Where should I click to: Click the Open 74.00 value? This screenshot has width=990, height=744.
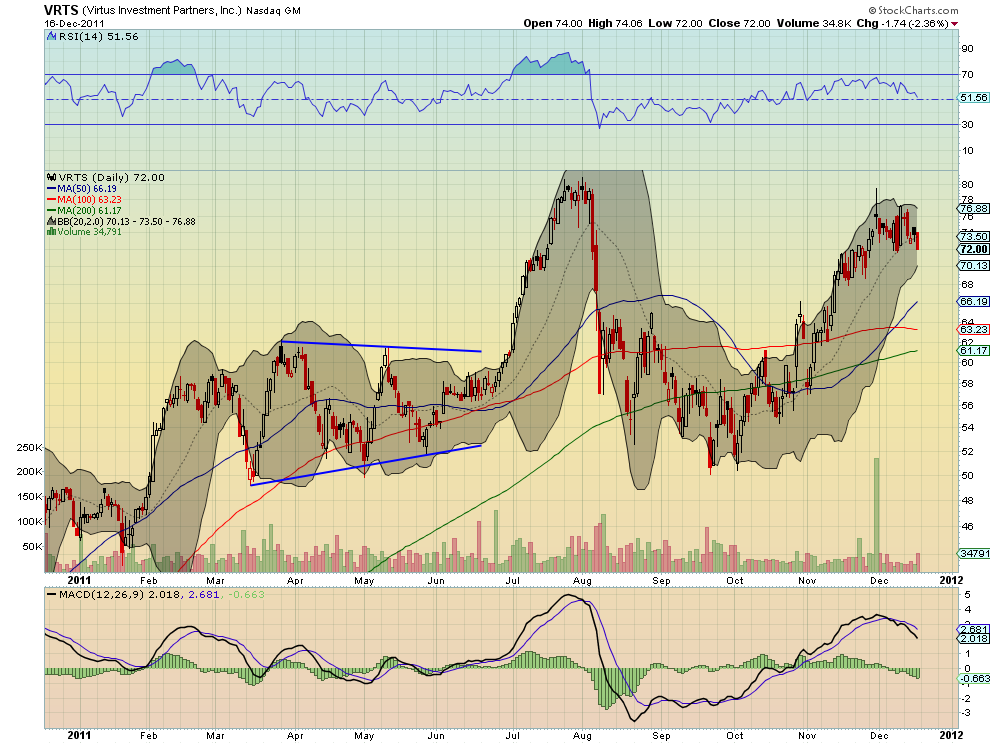pos(553,23)
